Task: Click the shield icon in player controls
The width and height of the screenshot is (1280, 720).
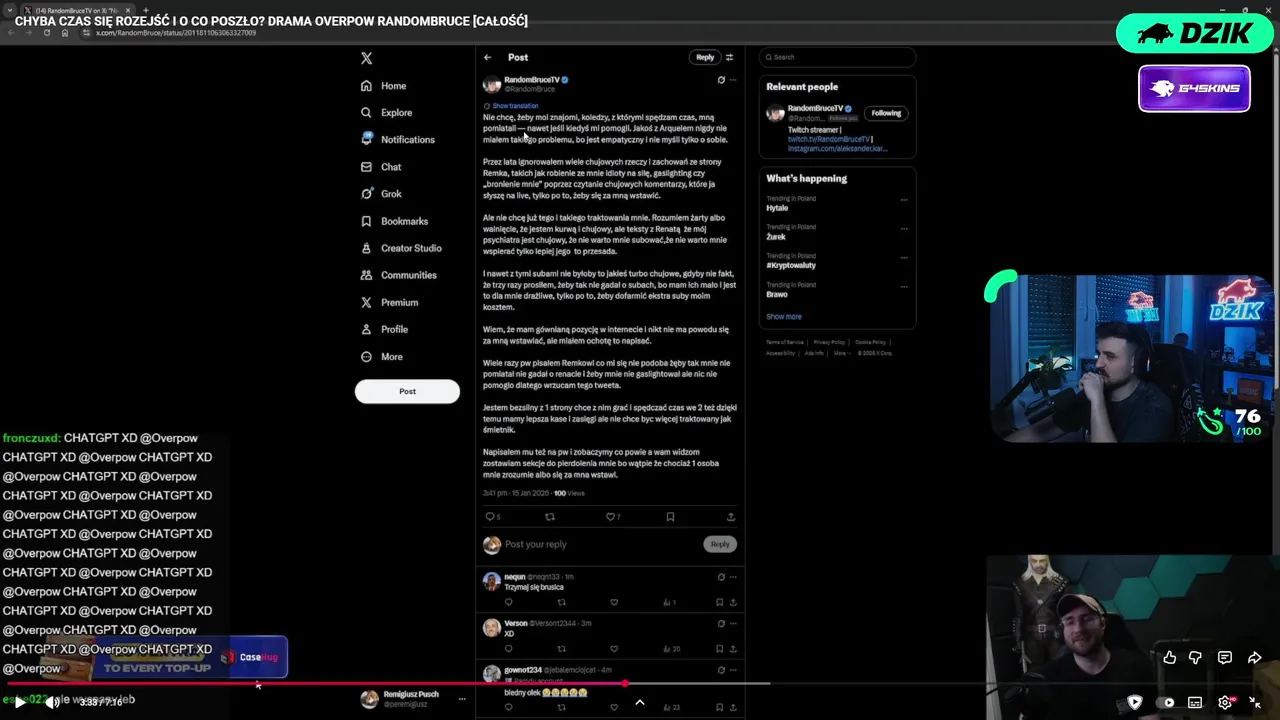Action: pyautogui.click(x=1134, y=702)
